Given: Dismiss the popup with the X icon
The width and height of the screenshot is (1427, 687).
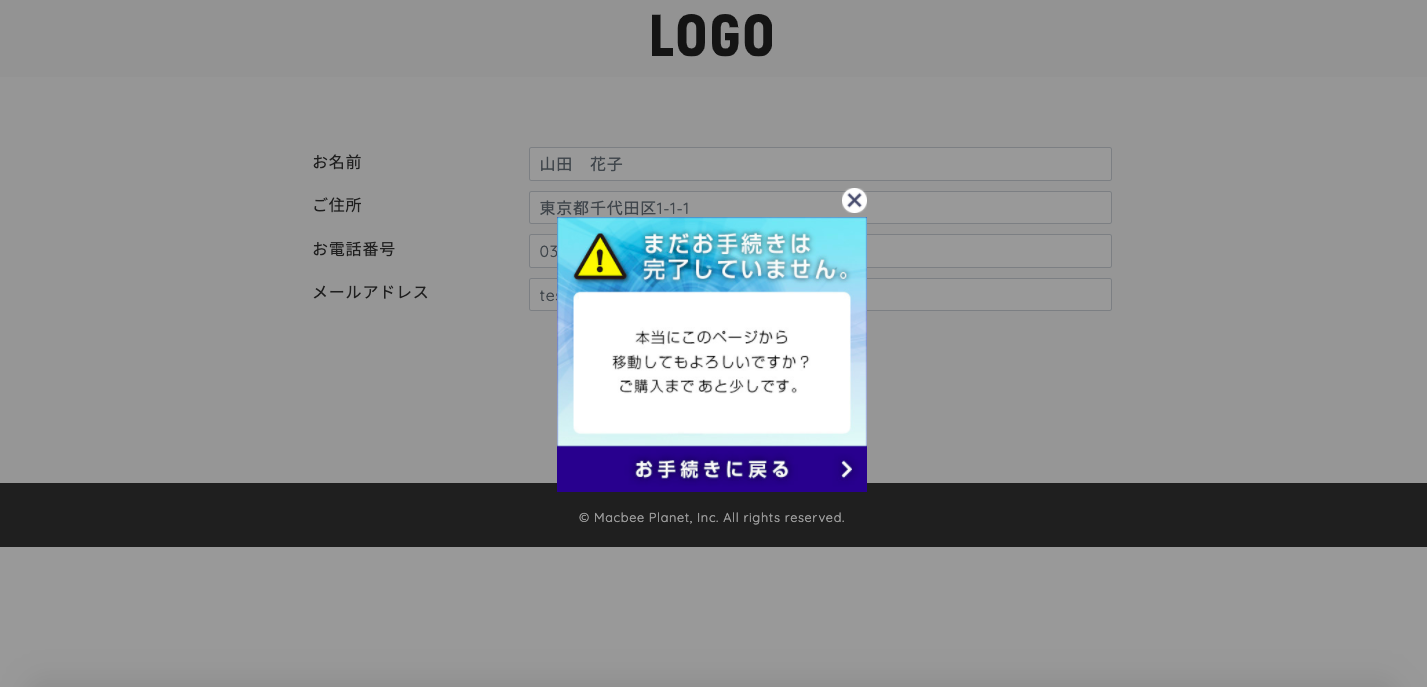Looking at the screenshot, I should [854, 200].
